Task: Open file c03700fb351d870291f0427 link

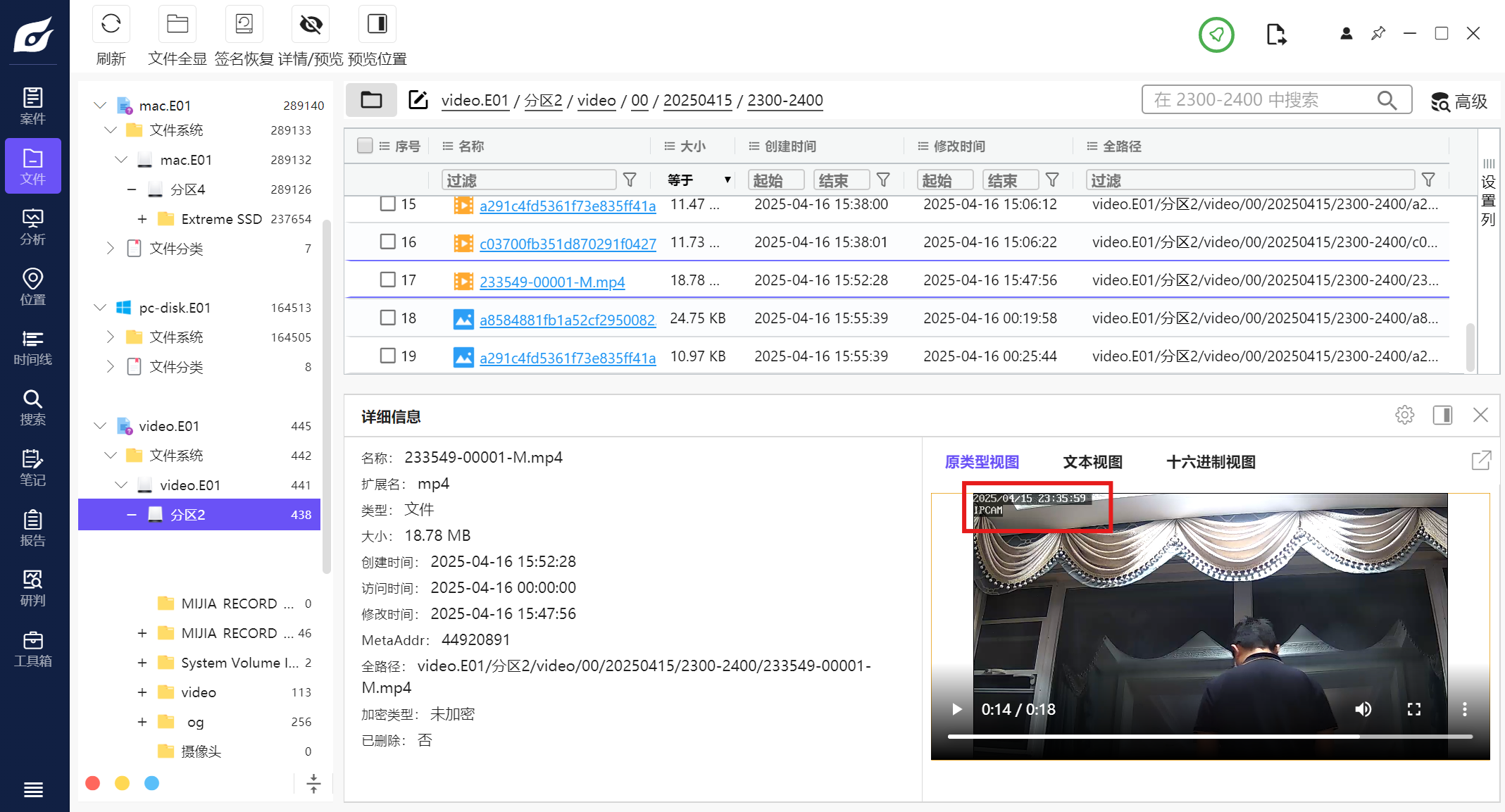Action: 568,244
